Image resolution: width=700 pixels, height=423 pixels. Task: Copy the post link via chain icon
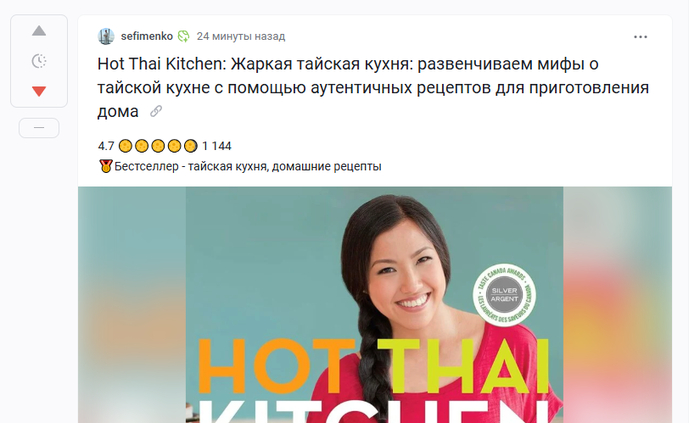click(156, 111)
